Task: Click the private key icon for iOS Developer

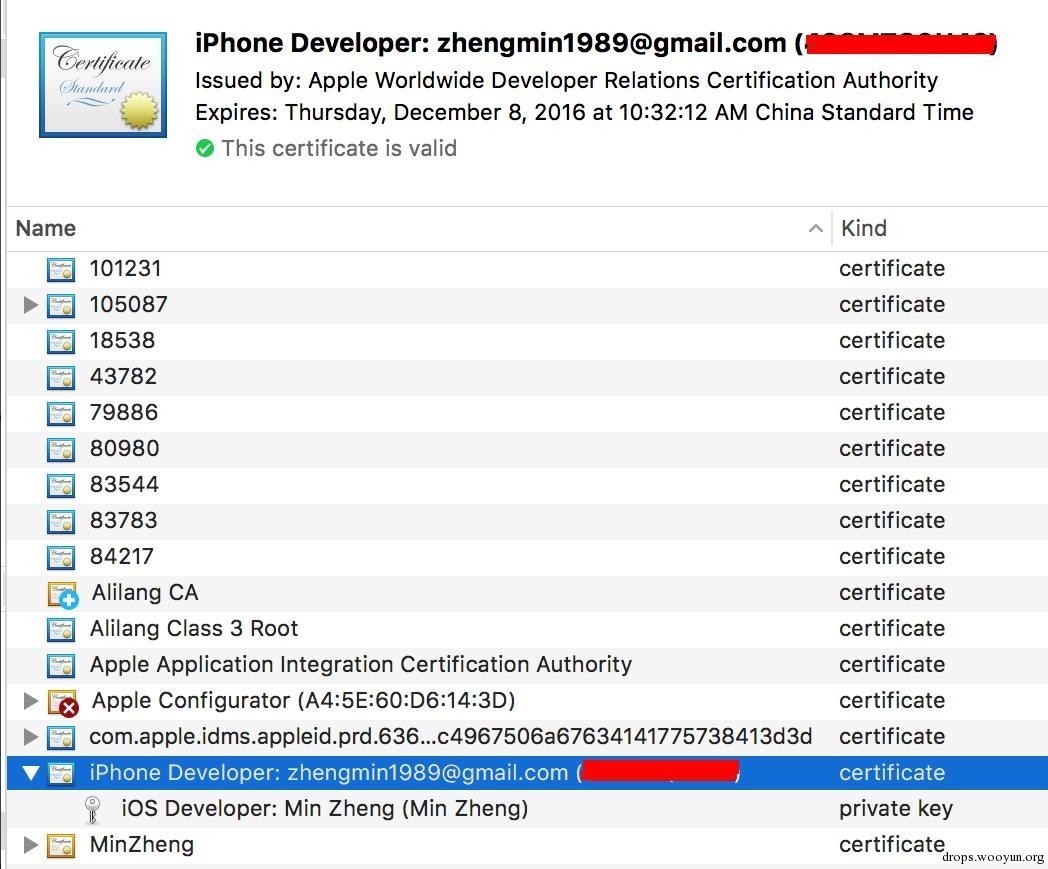Action: click(93, 809)
